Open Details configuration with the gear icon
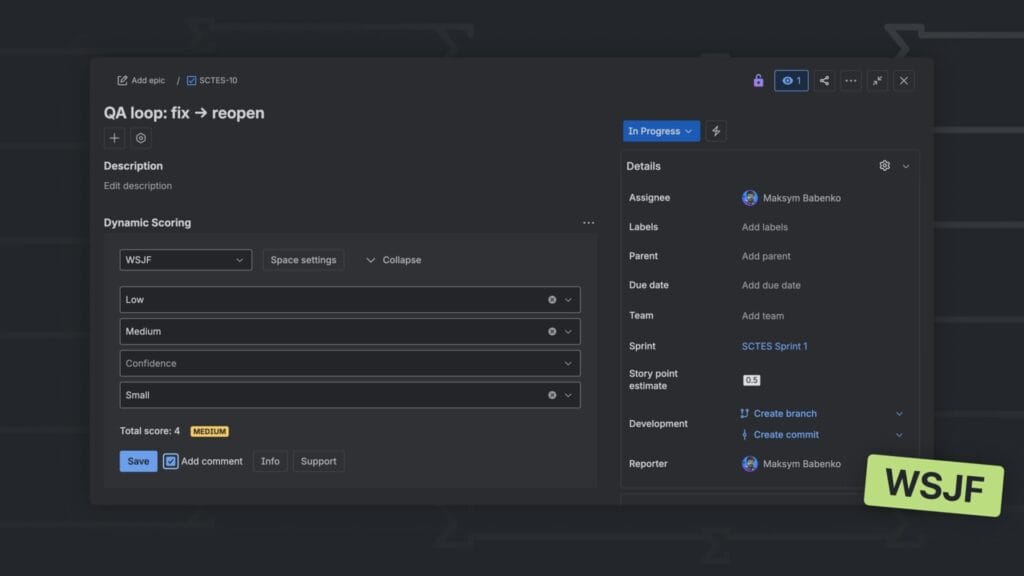Viewport: 1024px width, 576px height. 884,166
